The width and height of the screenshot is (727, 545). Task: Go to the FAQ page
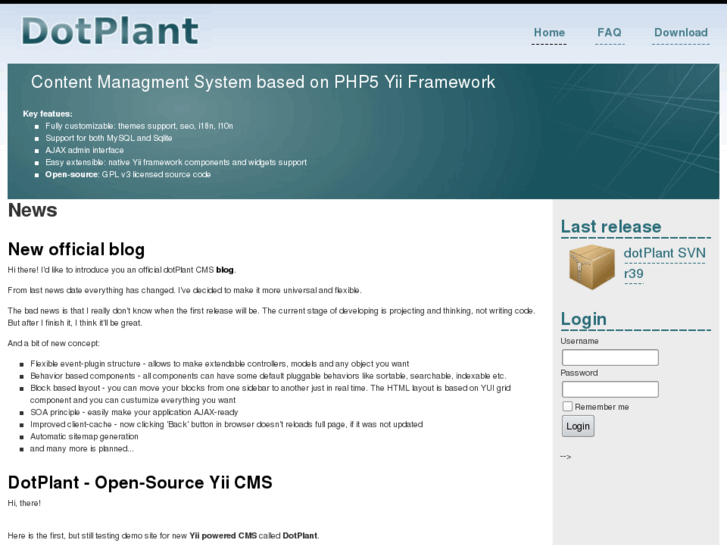pos(609,32)
